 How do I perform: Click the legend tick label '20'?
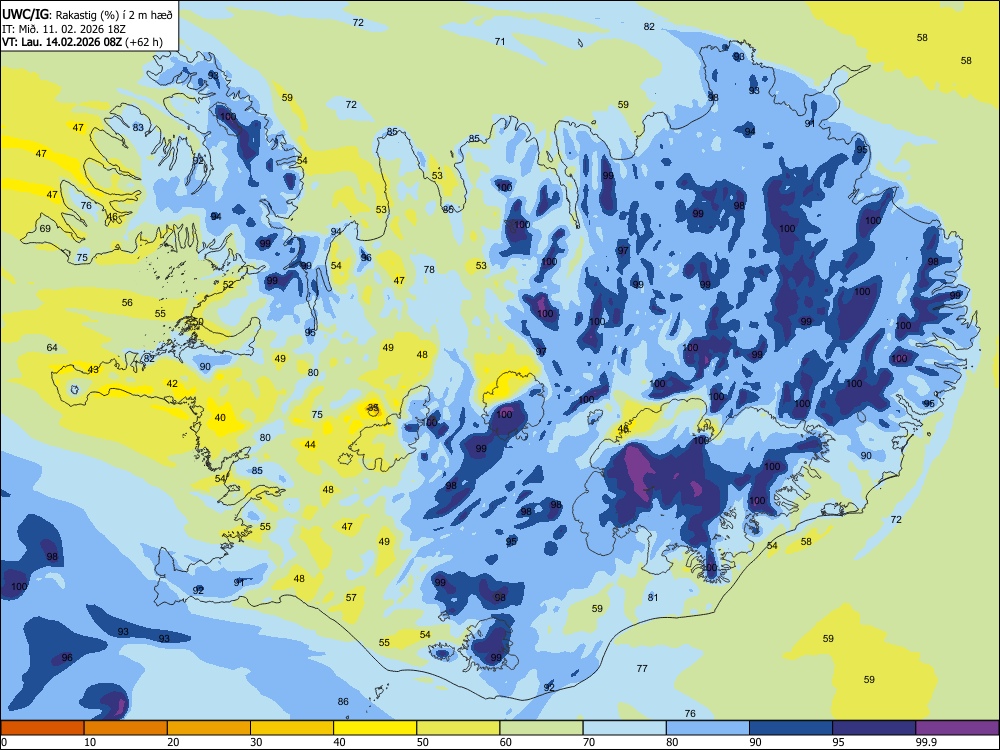tap(173, 742)
